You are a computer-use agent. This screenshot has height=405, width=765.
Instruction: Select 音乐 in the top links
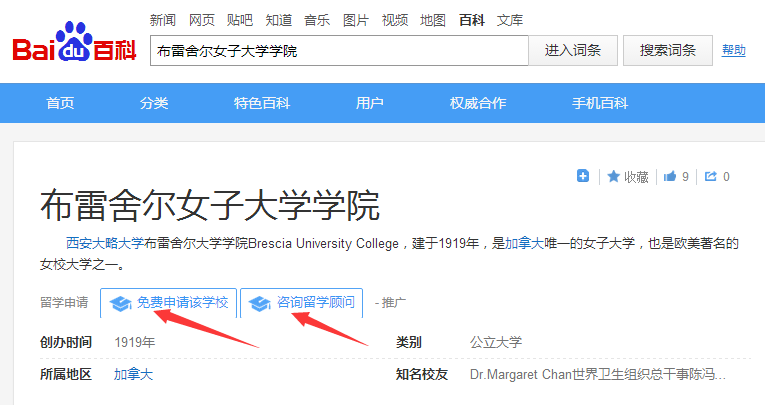click(x=317, y=20)
